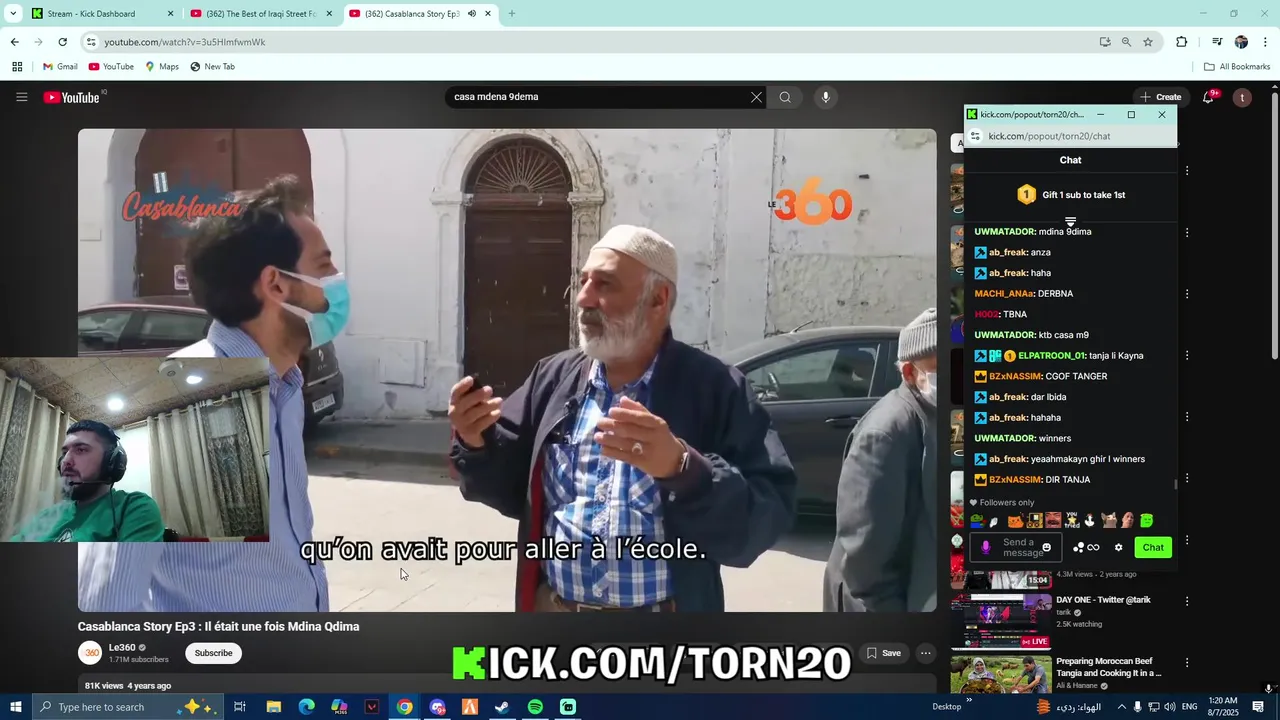Open the Chrome extensions puzzle icon
The height and width of the screenshot is (720, 1280).
tap(1181, 42)
